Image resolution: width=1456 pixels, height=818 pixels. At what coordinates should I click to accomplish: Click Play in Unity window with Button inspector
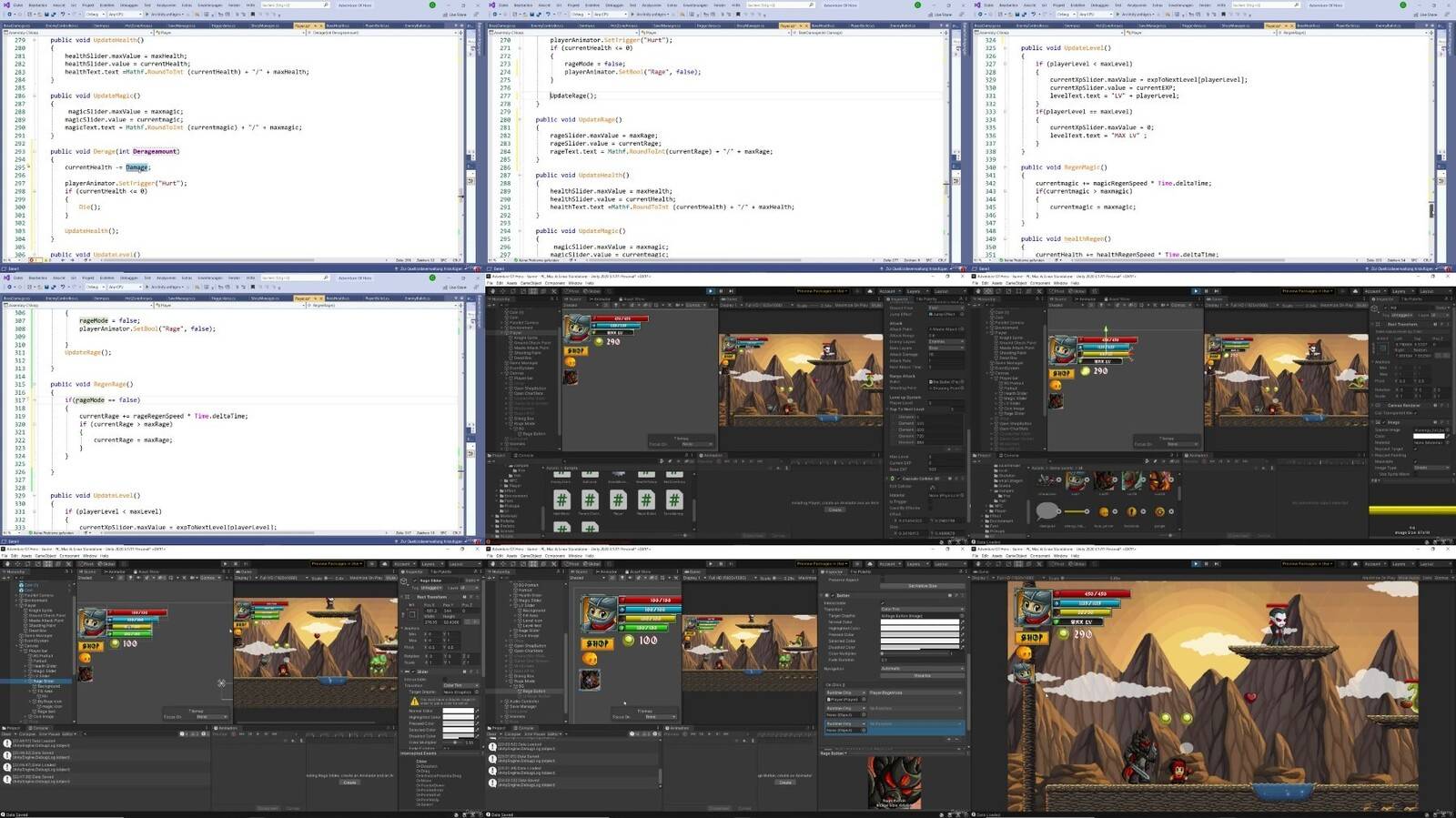coord(710,564)
